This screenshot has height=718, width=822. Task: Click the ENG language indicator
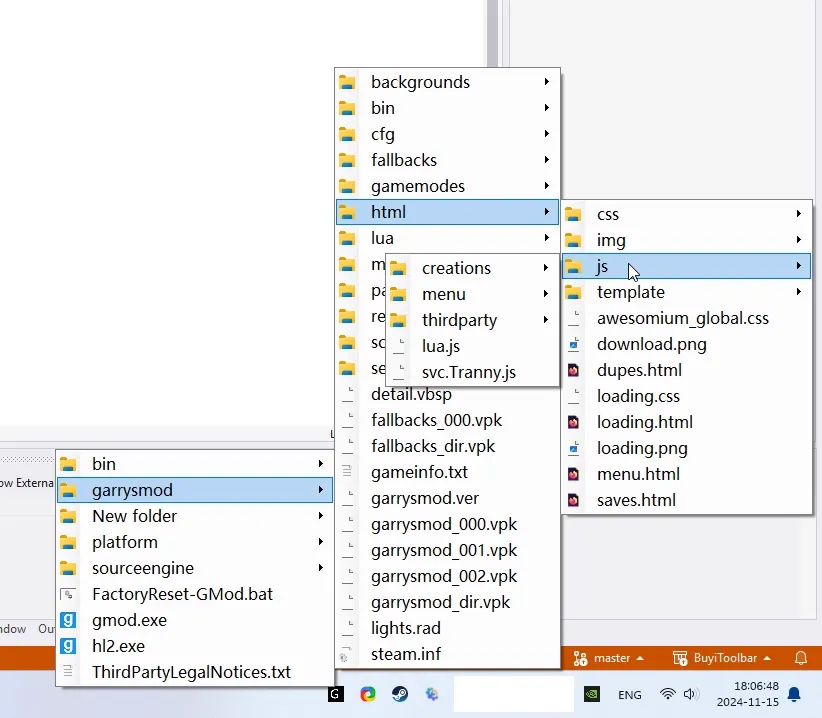630,694
